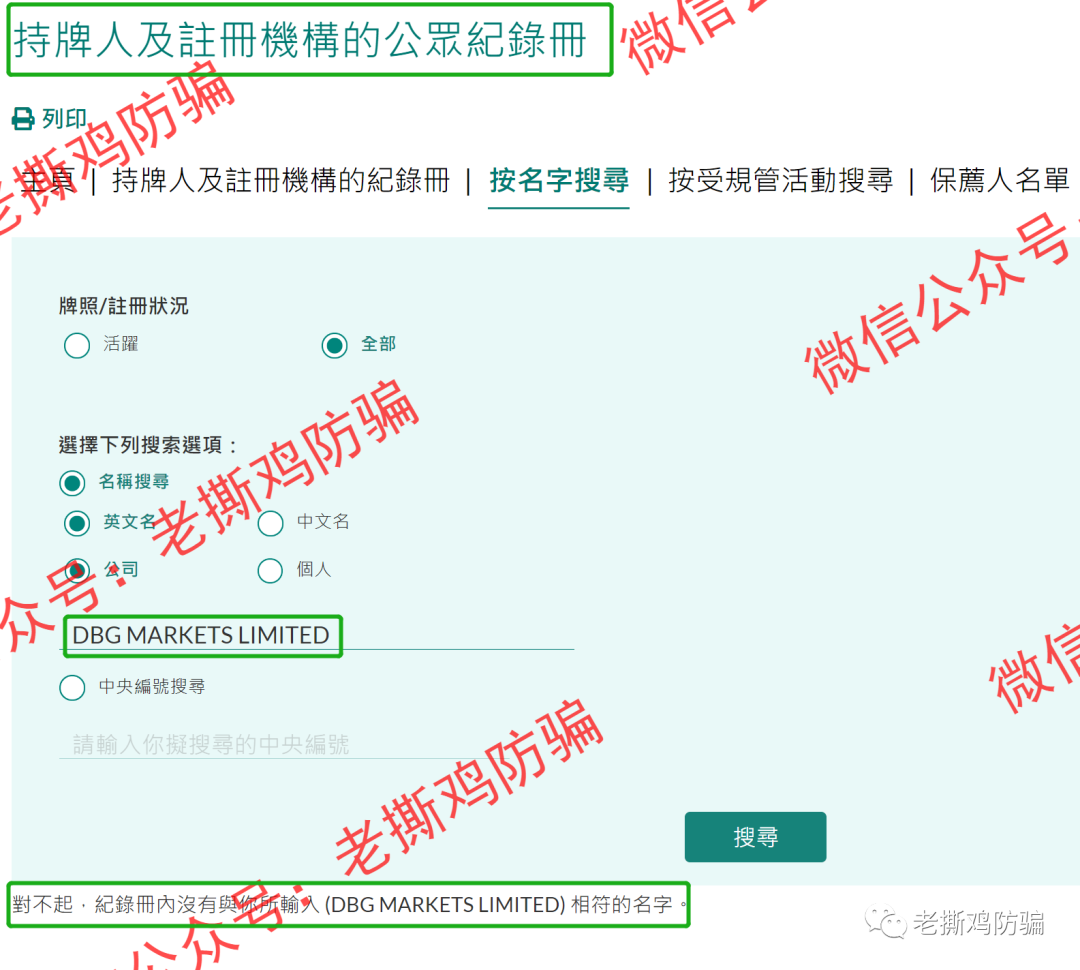1080x970 pixels.
Task: Click the 選擇下列搜索選項 label
Action: (x=148, y=445)
